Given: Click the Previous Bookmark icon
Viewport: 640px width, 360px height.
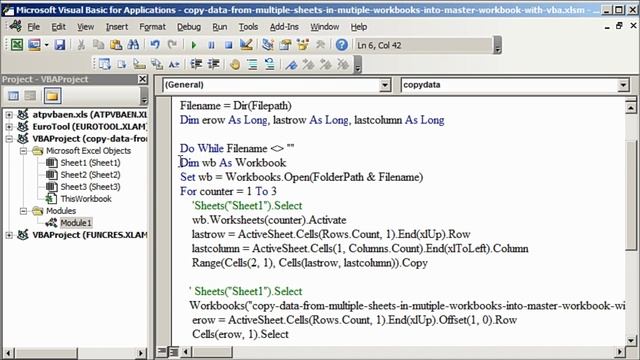Looking at the screenshot, I should pyautogui.click(x=326, y=64).
